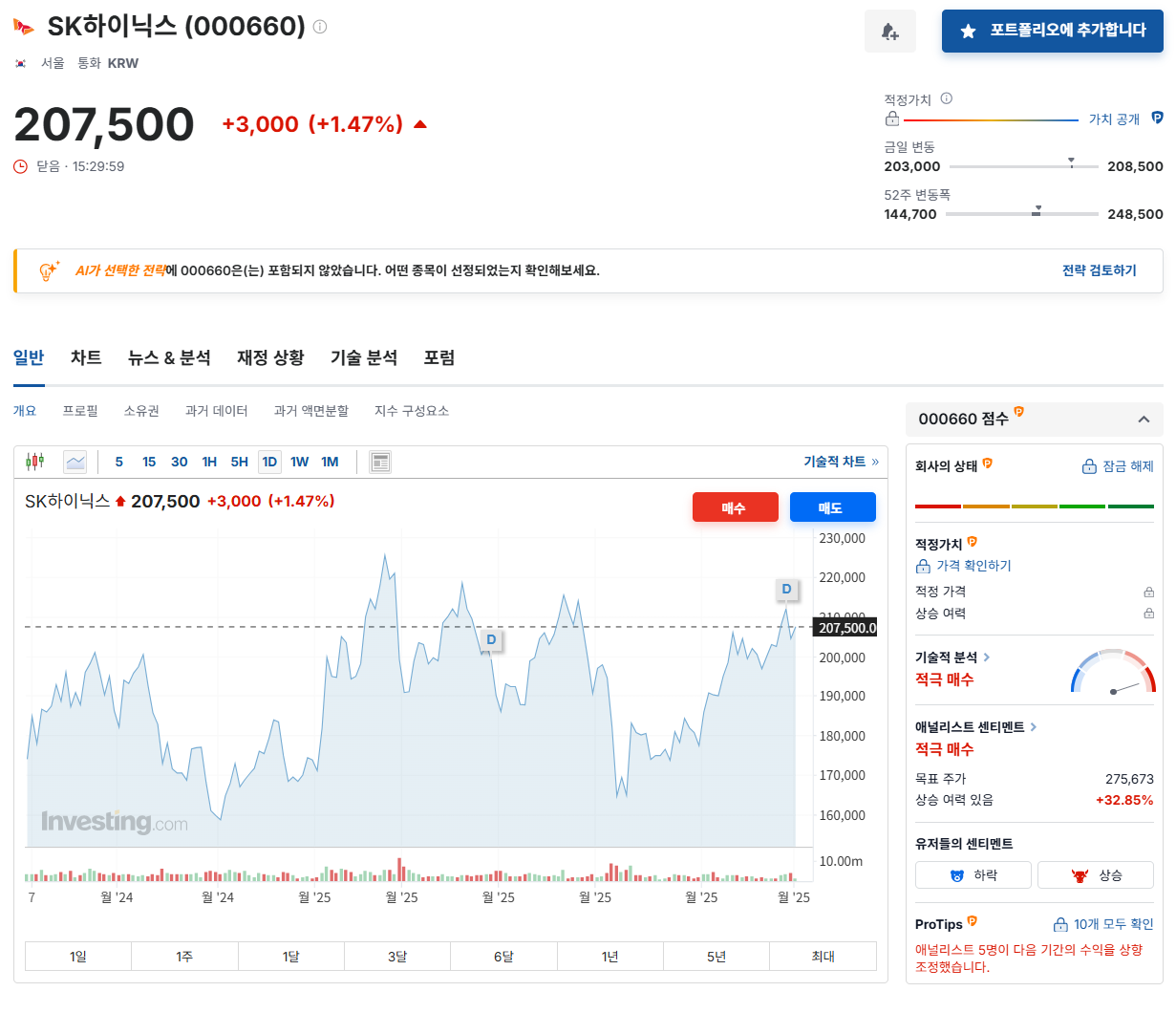
Task: Open the 뉴스 & 분석 tab
Action: pos(169,357)
